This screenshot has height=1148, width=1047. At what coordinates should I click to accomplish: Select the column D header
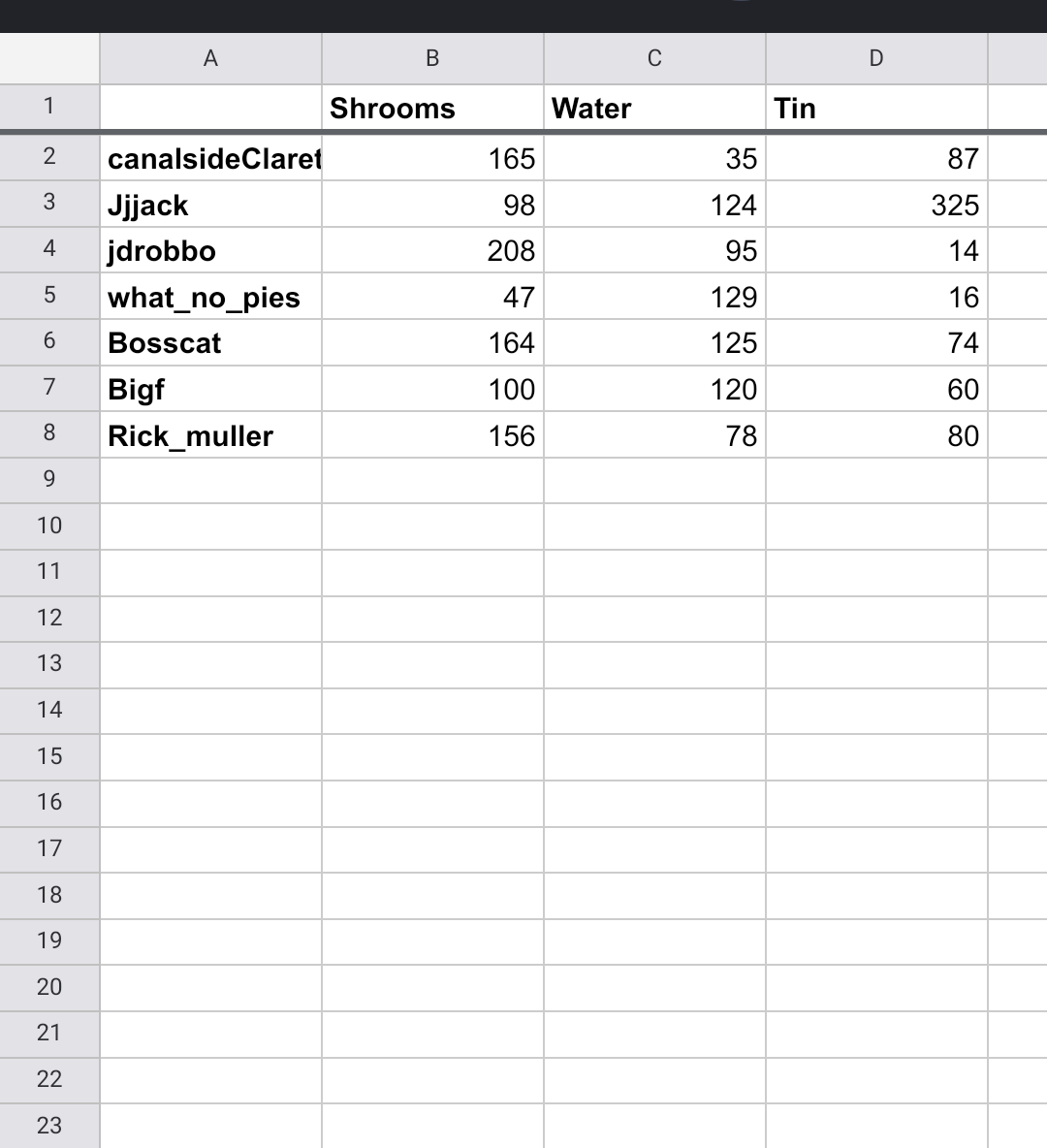coord(876,58)
